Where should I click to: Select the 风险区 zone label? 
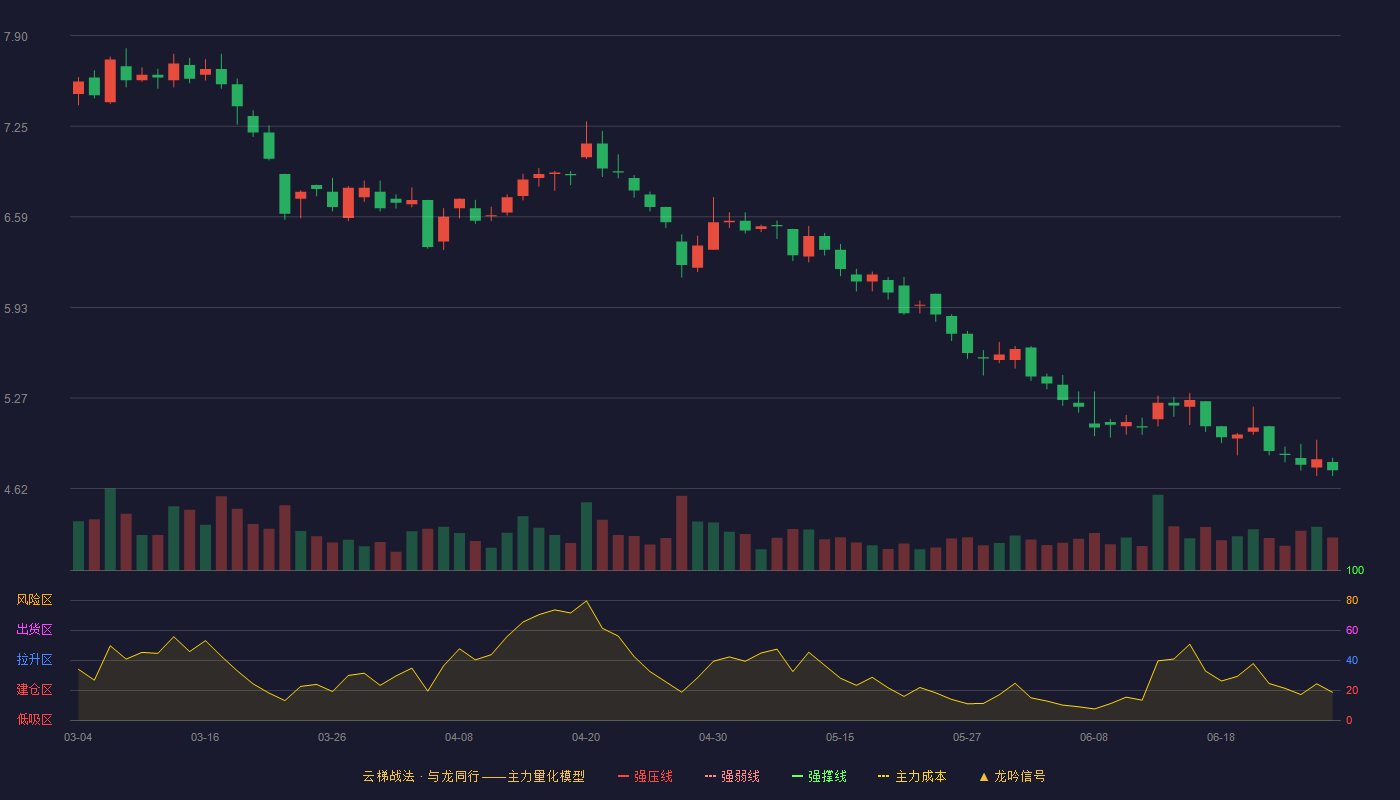click(x=34, y=600)
